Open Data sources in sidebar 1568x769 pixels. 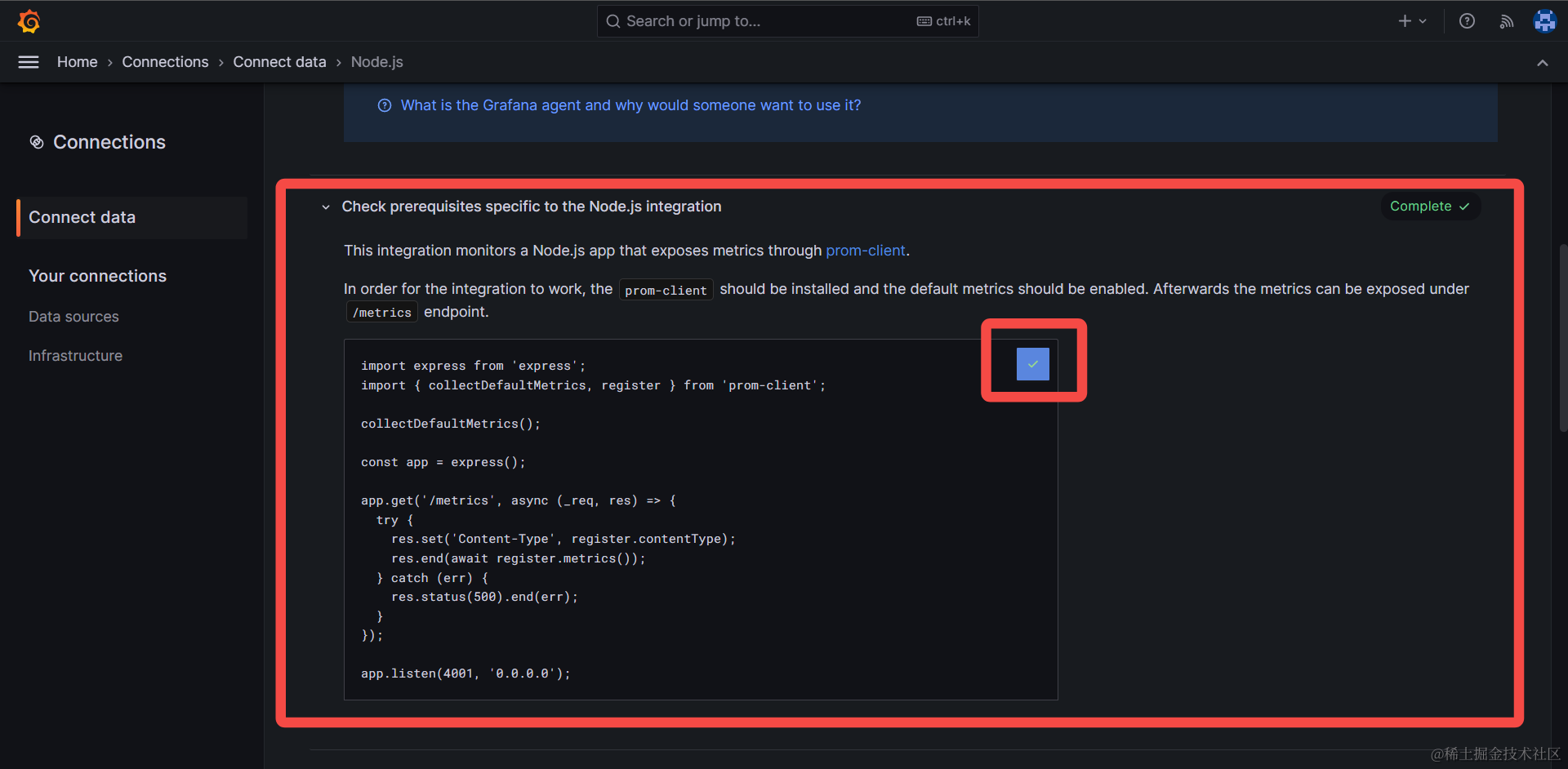click(73, 317)
